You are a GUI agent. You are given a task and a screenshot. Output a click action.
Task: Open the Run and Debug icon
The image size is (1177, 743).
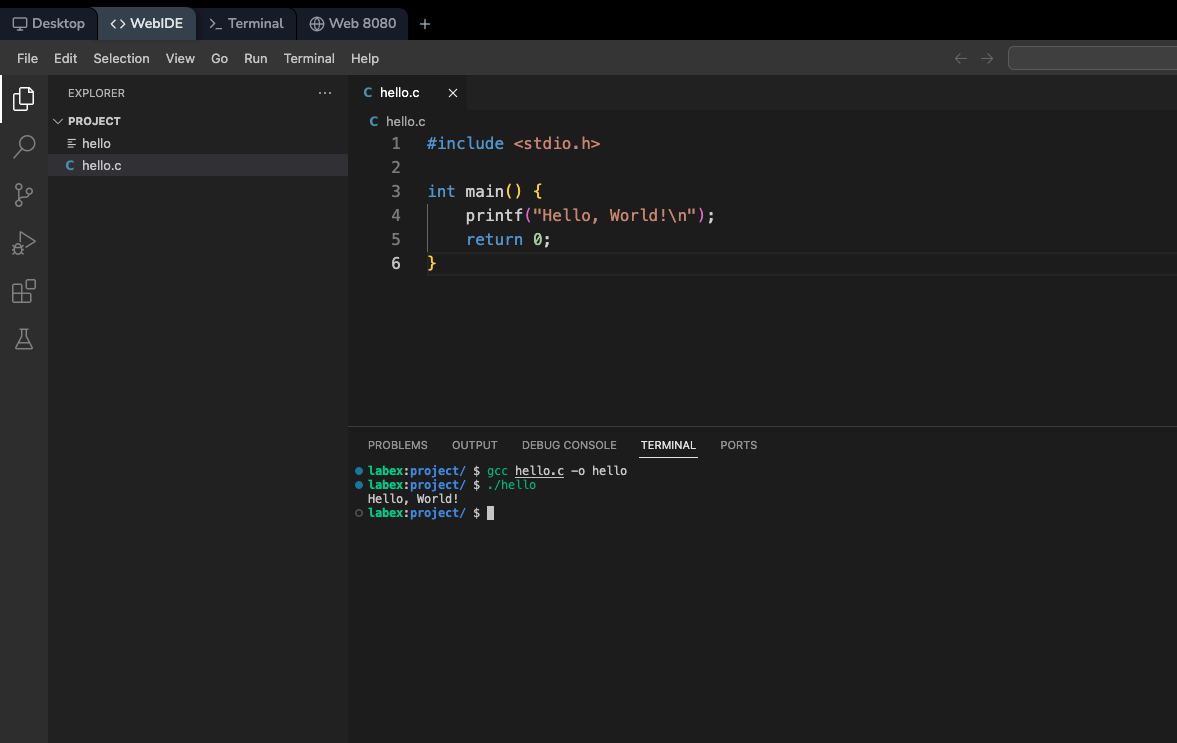click(x=23, y=243)
